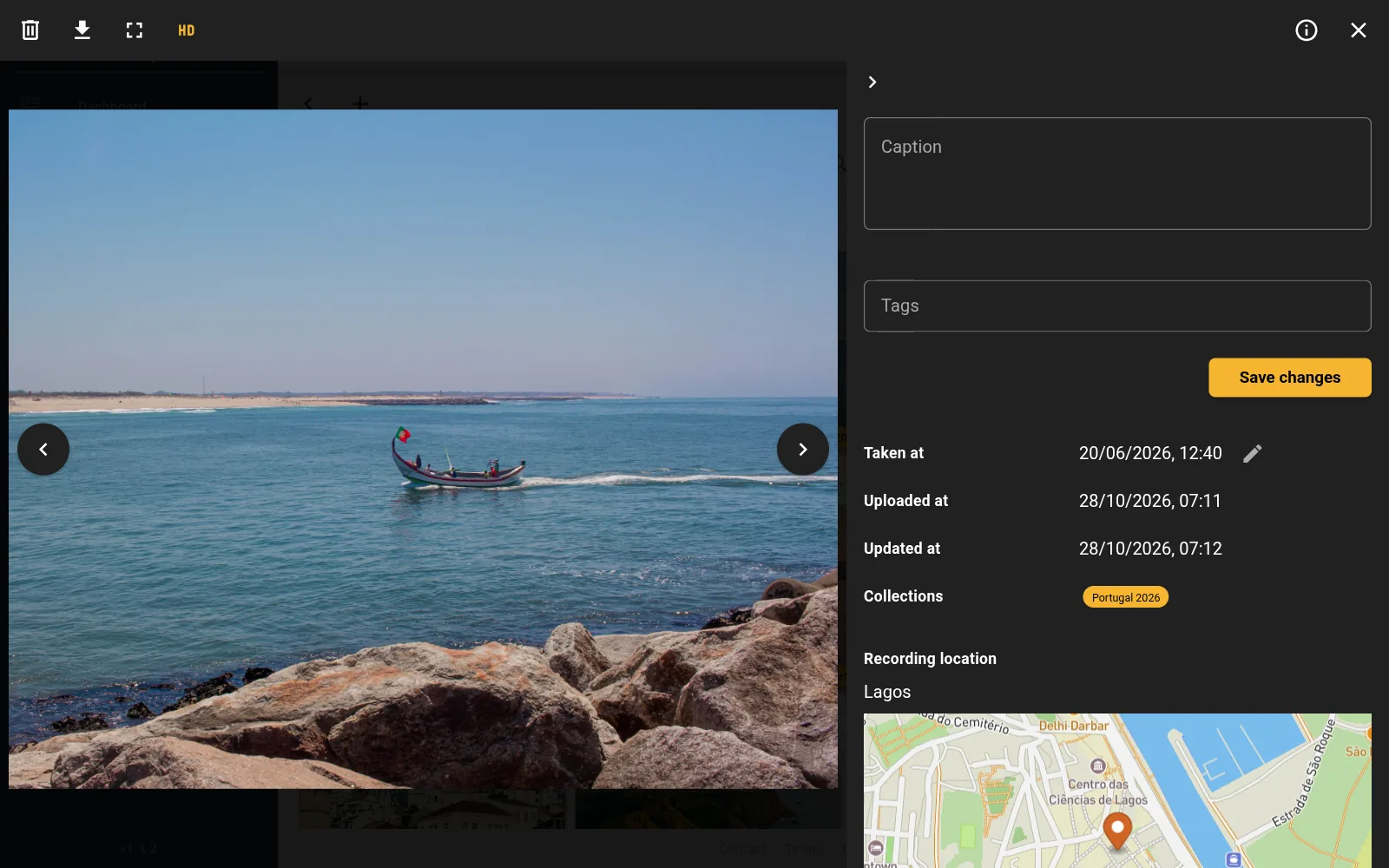Go to next photo

pos(803,449)
